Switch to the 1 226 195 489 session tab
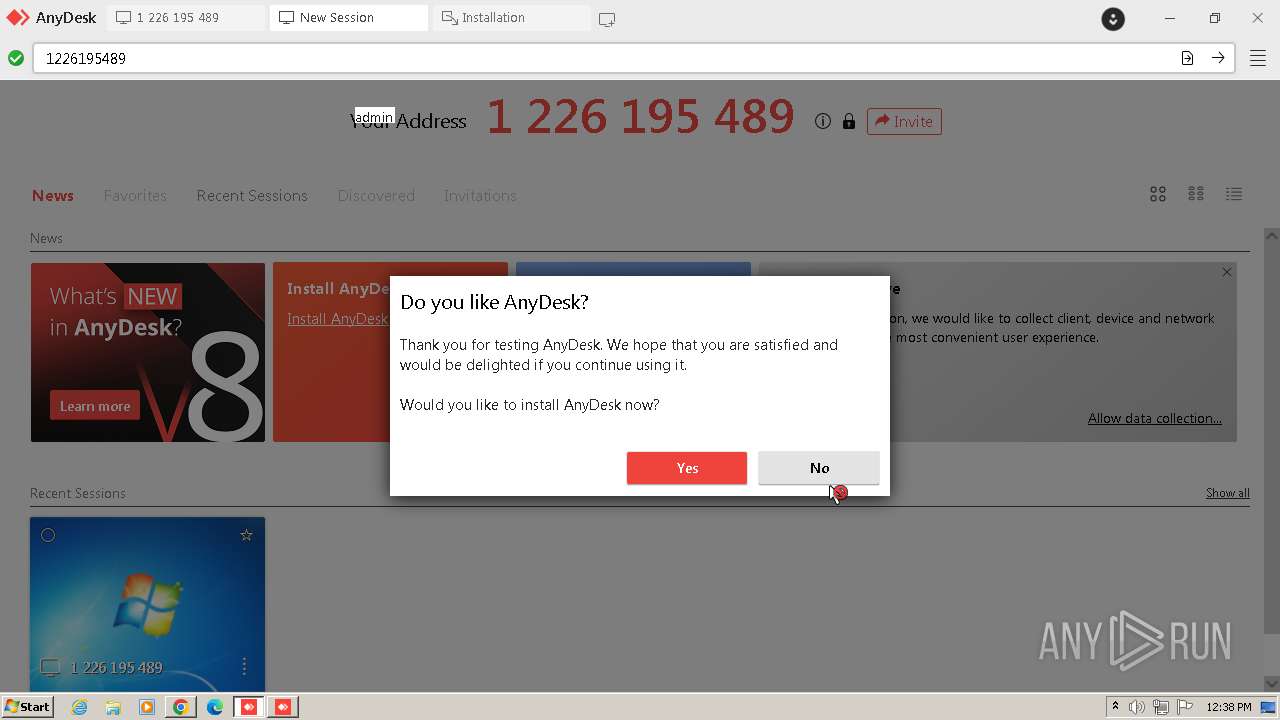 pyautogui.click(x=186, y=17)
